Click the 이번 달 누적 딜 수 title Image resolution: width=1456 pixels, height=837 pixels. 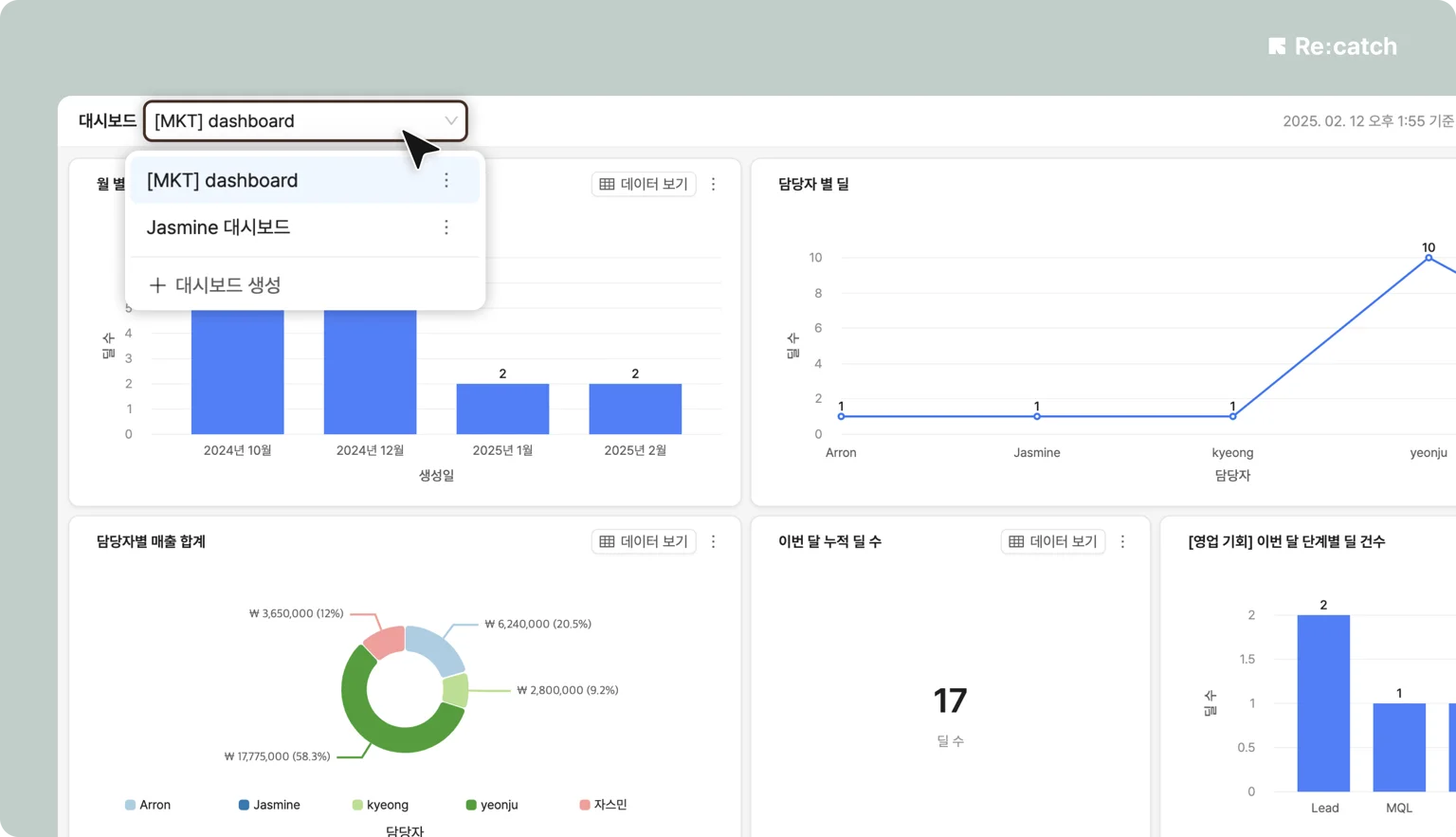point(829,541)
